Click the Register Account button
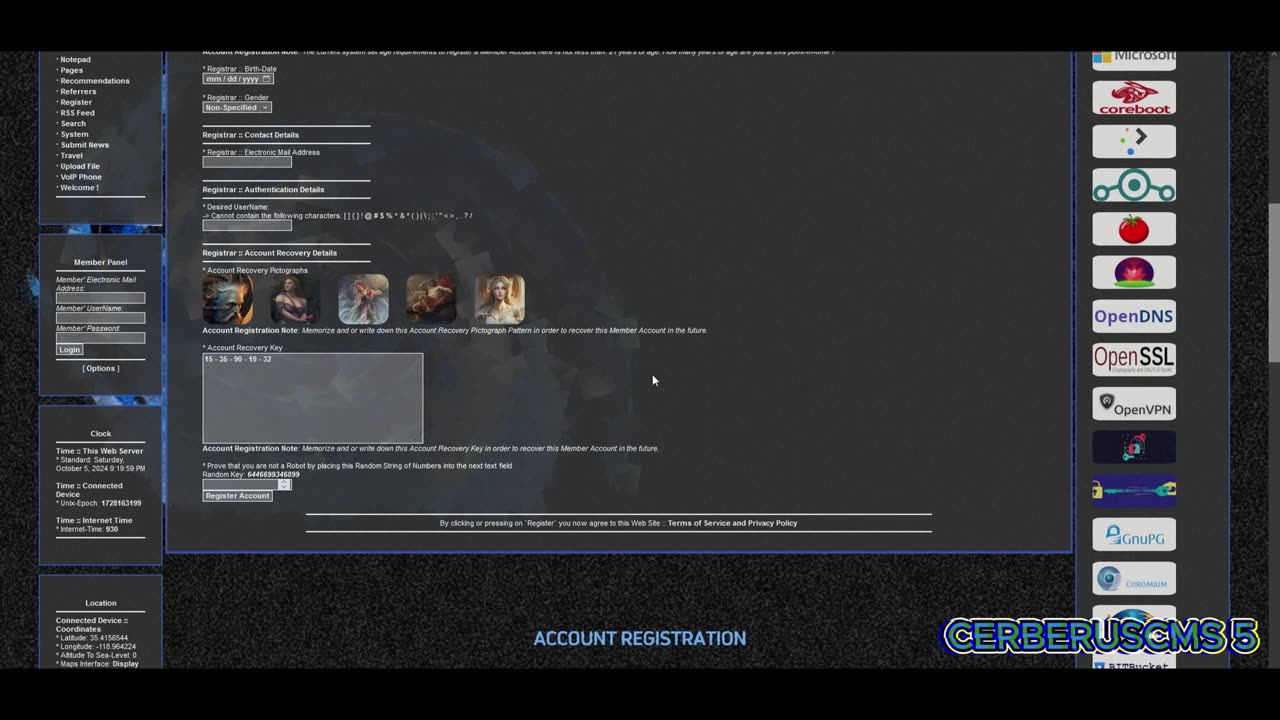Image resolution: width=1280 pixels, height=720 pixels. (x=237, y=496)
